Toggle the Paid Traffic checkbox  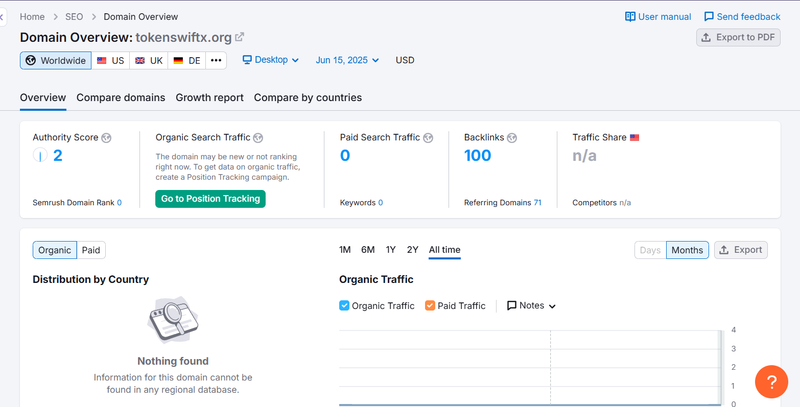430,306
